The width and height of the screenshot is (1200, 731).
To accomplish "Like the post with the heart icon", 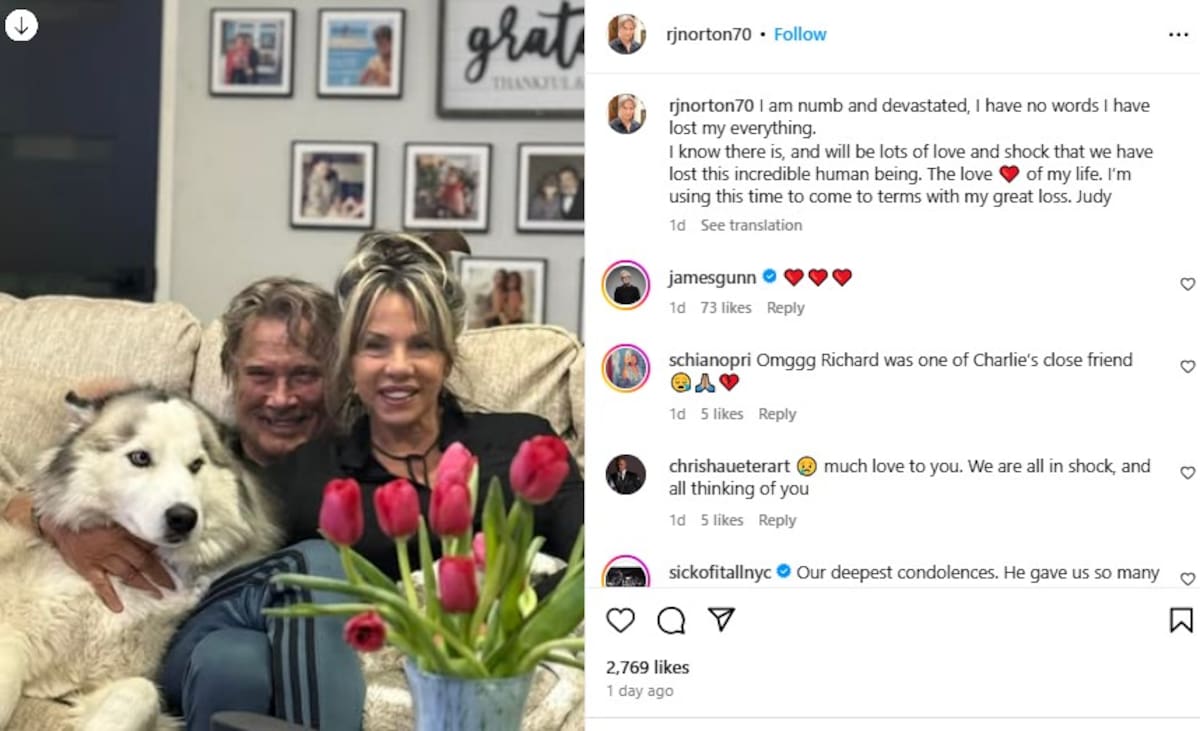I will tap(620, 620).
